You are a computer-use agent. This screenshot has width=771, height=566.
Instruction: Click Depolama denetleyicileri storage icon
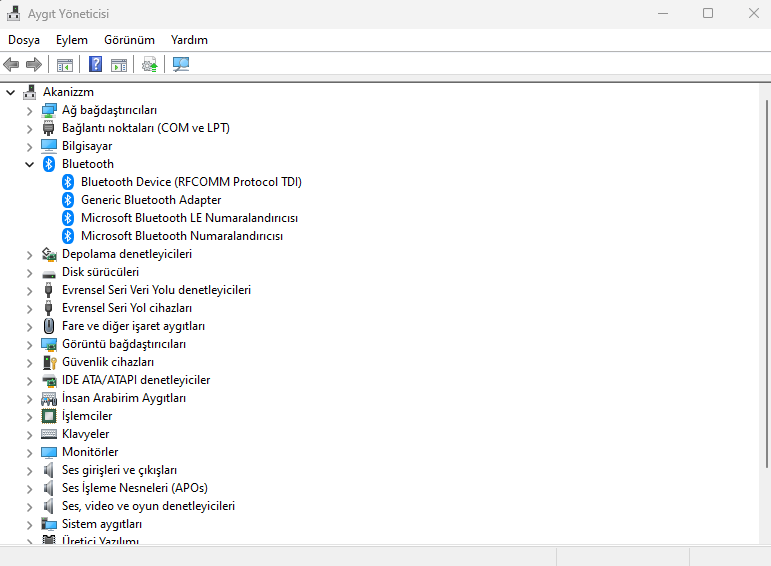(x=49, y=254)
